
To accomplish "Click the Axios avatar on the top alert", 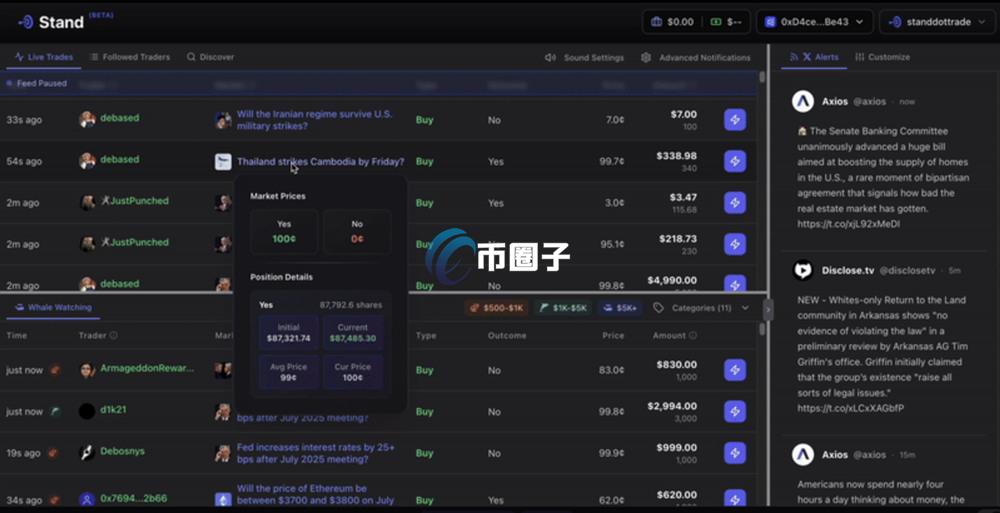I will pos(803,101).
